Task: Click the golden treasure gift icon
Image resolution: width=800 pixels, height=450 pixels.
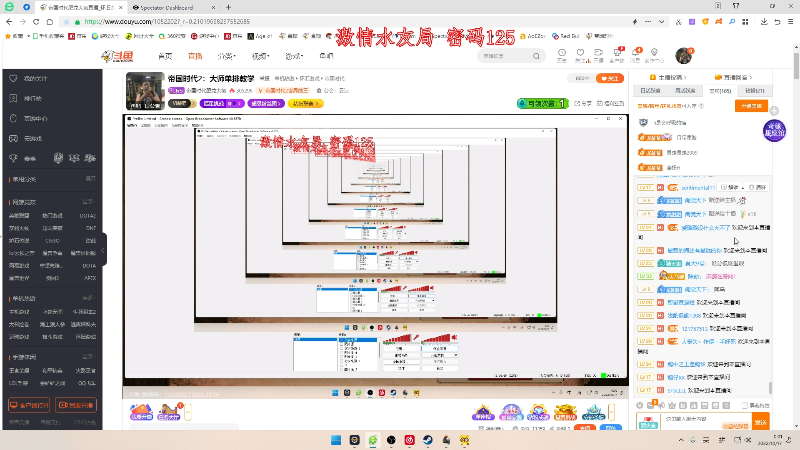Action: [x=565, y=412]
